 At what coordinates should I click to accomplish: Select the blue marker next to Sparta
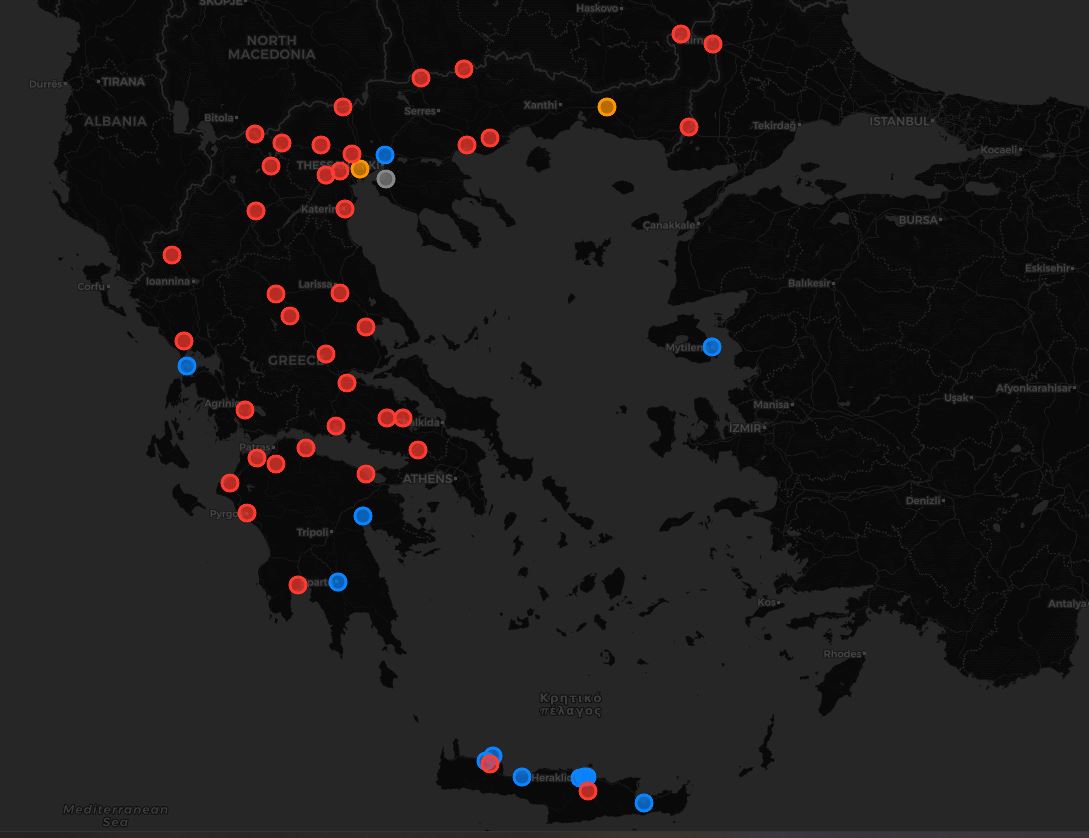(338, 582)
